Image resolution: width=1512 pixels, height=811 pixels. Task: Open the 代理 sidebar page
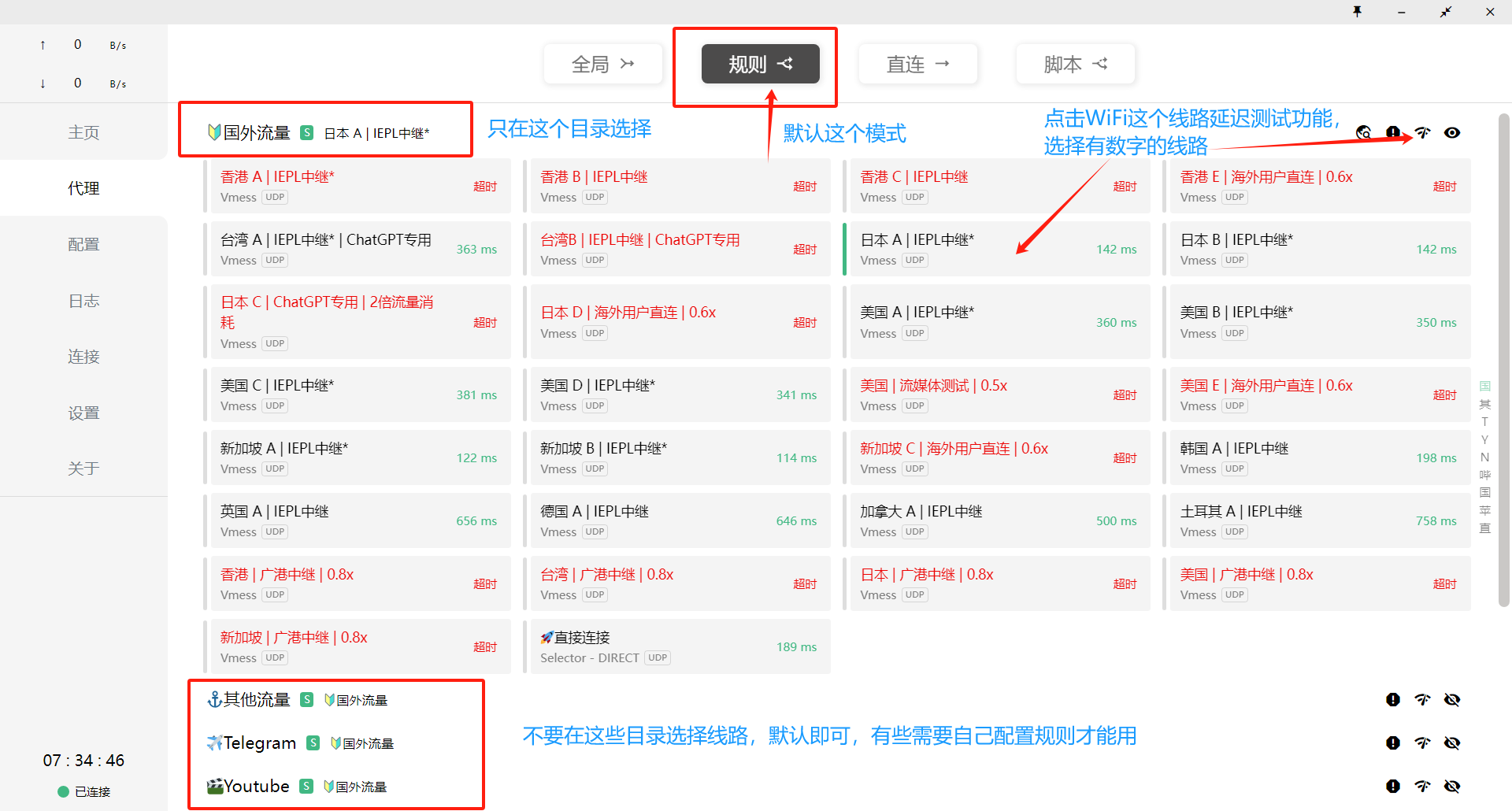click(83, 188)
